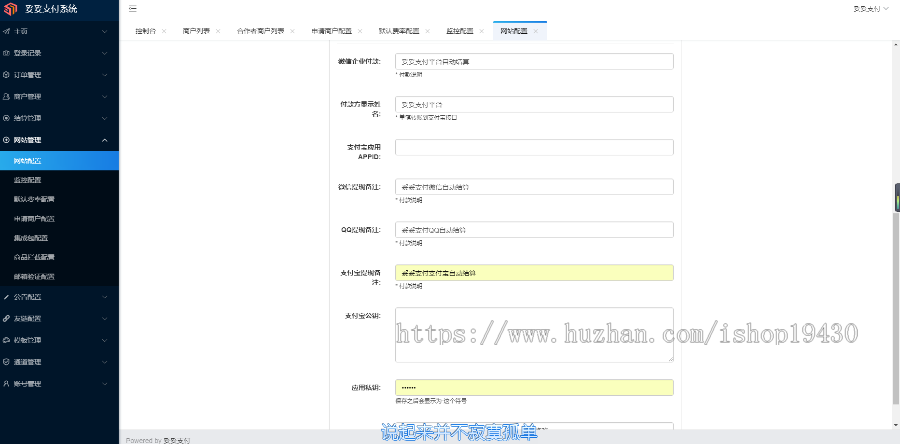The width and height of the screenshot is (900, 444).
Task: Click the 公告配置 pencil icon
Action: tap(6, 297)
